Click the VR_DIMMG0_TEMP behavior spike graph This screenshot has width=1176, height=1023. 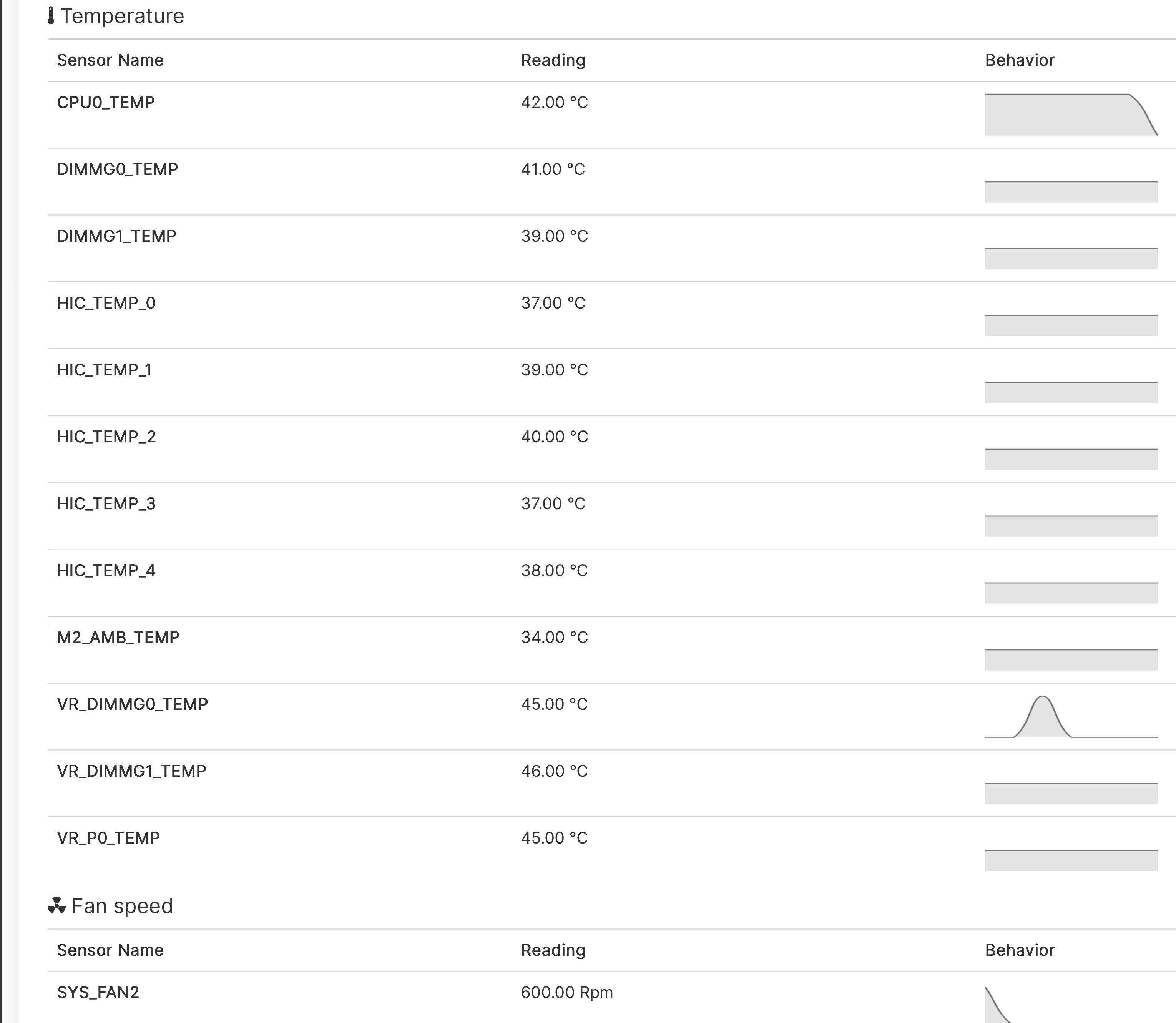[1043, 717]
